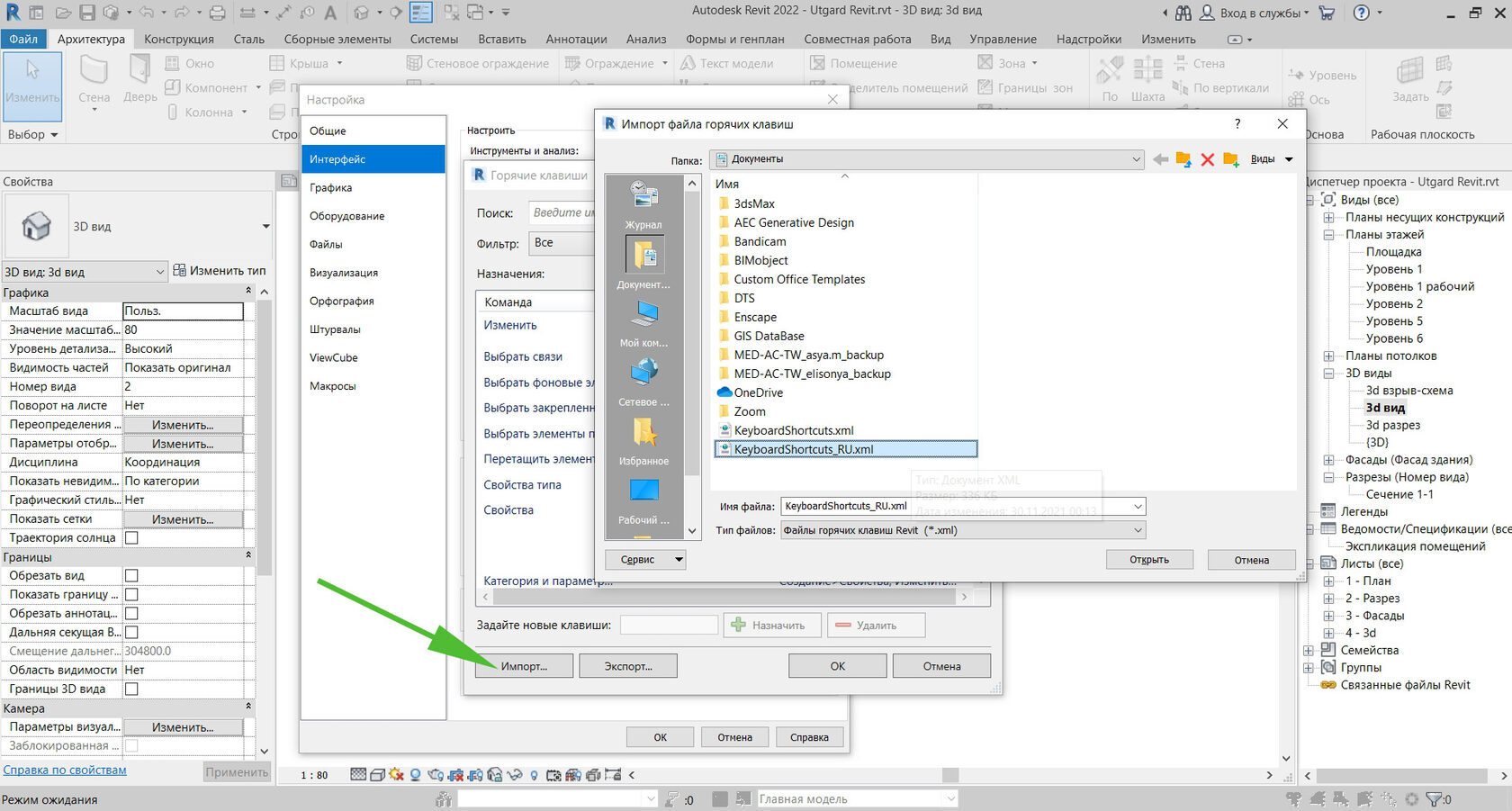Expand the Планы потолков tree node

click(x=1328, y=356)
